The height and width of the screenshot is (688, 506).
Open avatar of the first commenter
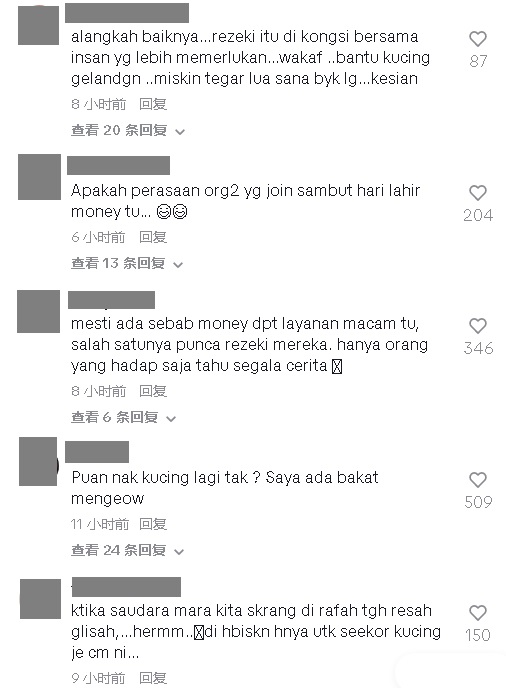pos(38,25)
